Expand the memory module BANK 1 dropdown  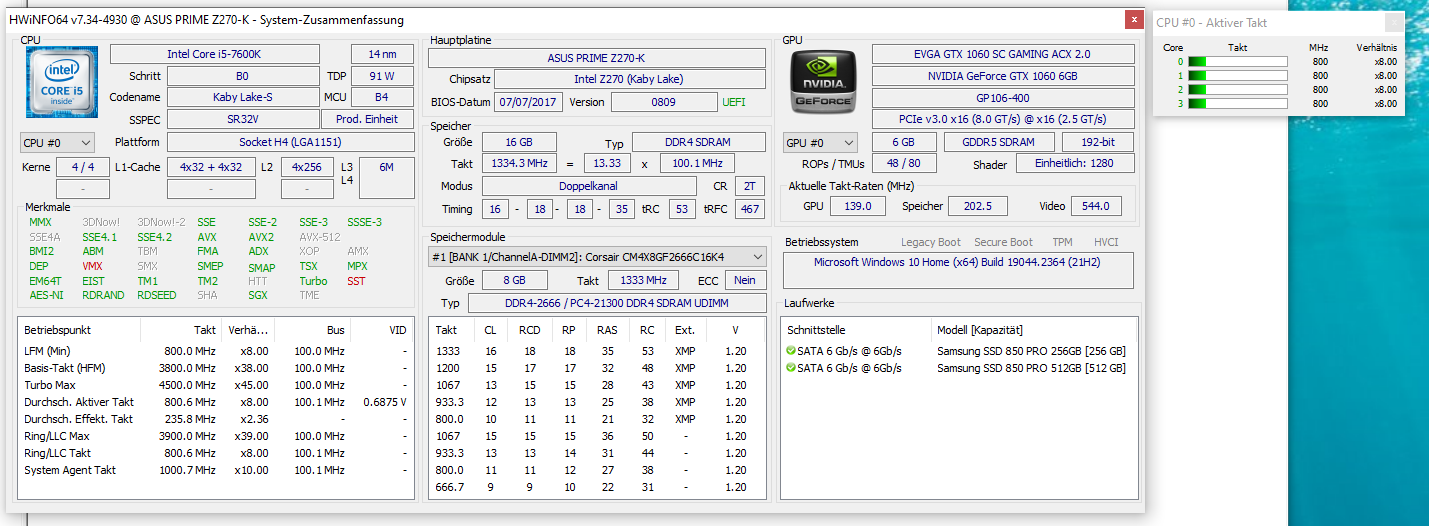click(x=597, y=257)
